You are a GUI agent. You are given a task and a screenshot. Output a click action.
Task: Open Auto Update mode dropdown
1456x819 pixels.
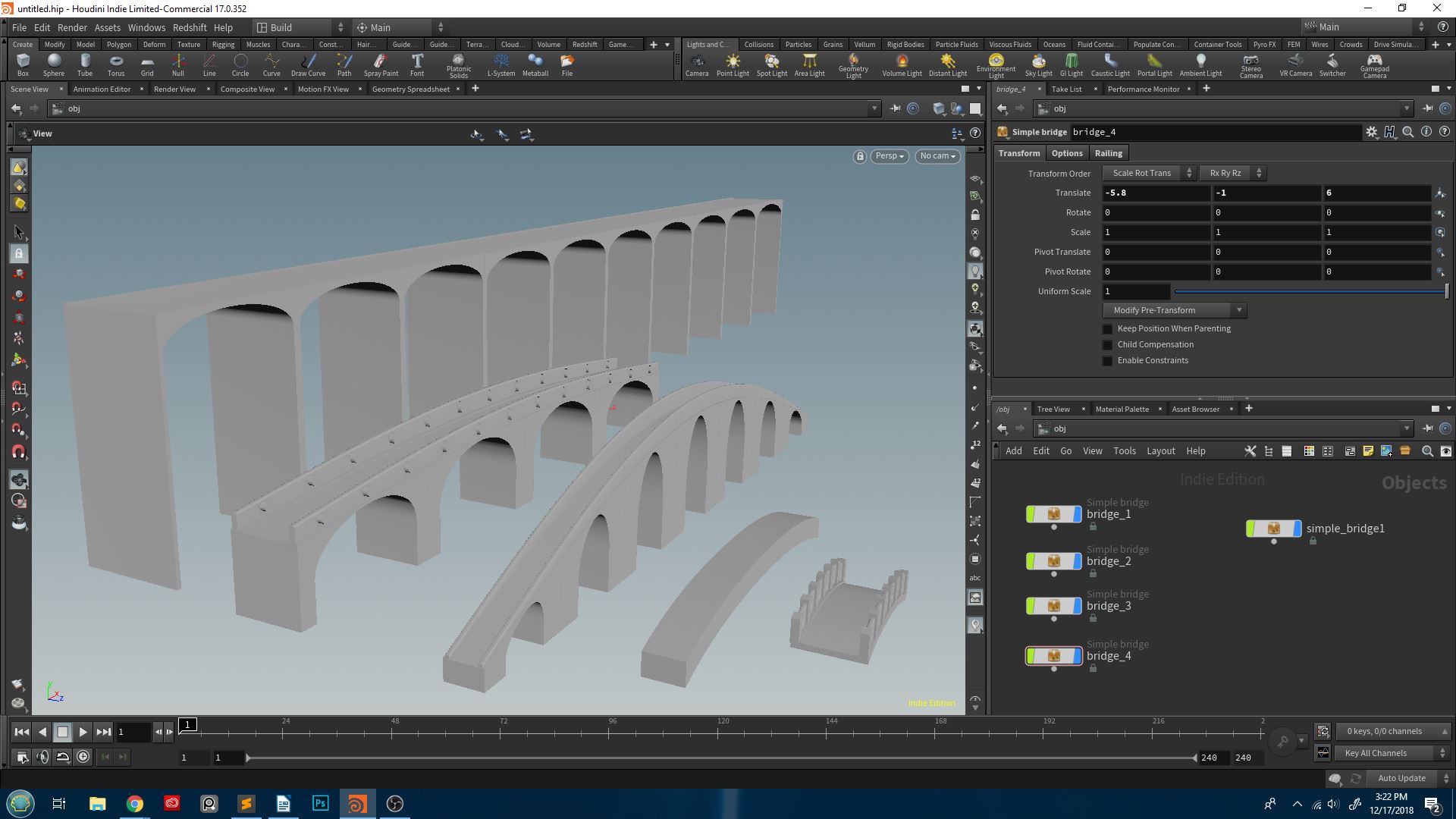pyautogui.click(x=1409, y=778)
